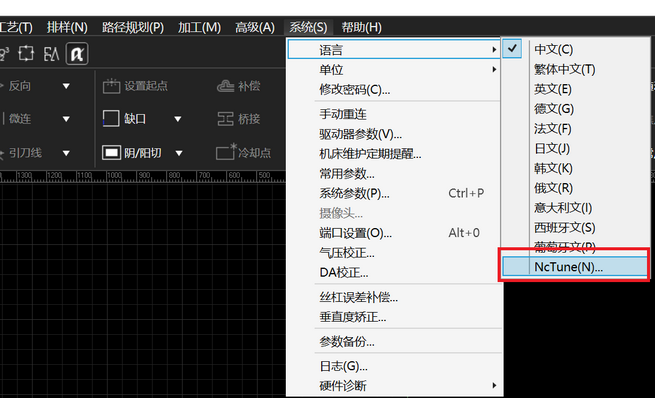This screenshot has height=398, width=655.
Task: Click the 设置起点 icon
Action: point(112,86)
